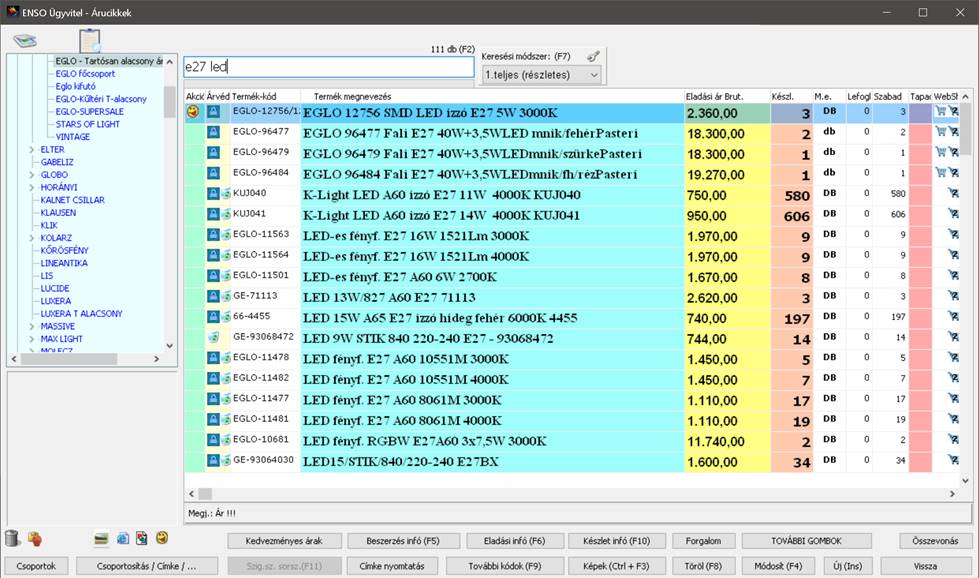
Task: Expand the MAX LIGHT tree node
Action: tap(32, 339)
